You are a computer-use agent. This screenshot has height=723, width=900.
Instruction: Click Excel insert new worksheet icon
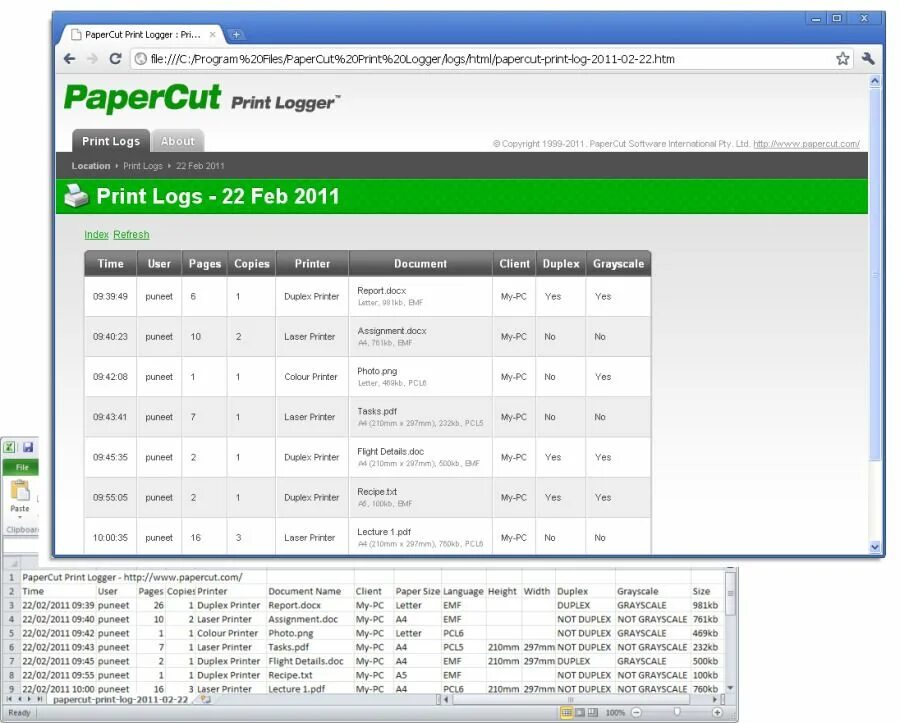click(x=205, y=699)
